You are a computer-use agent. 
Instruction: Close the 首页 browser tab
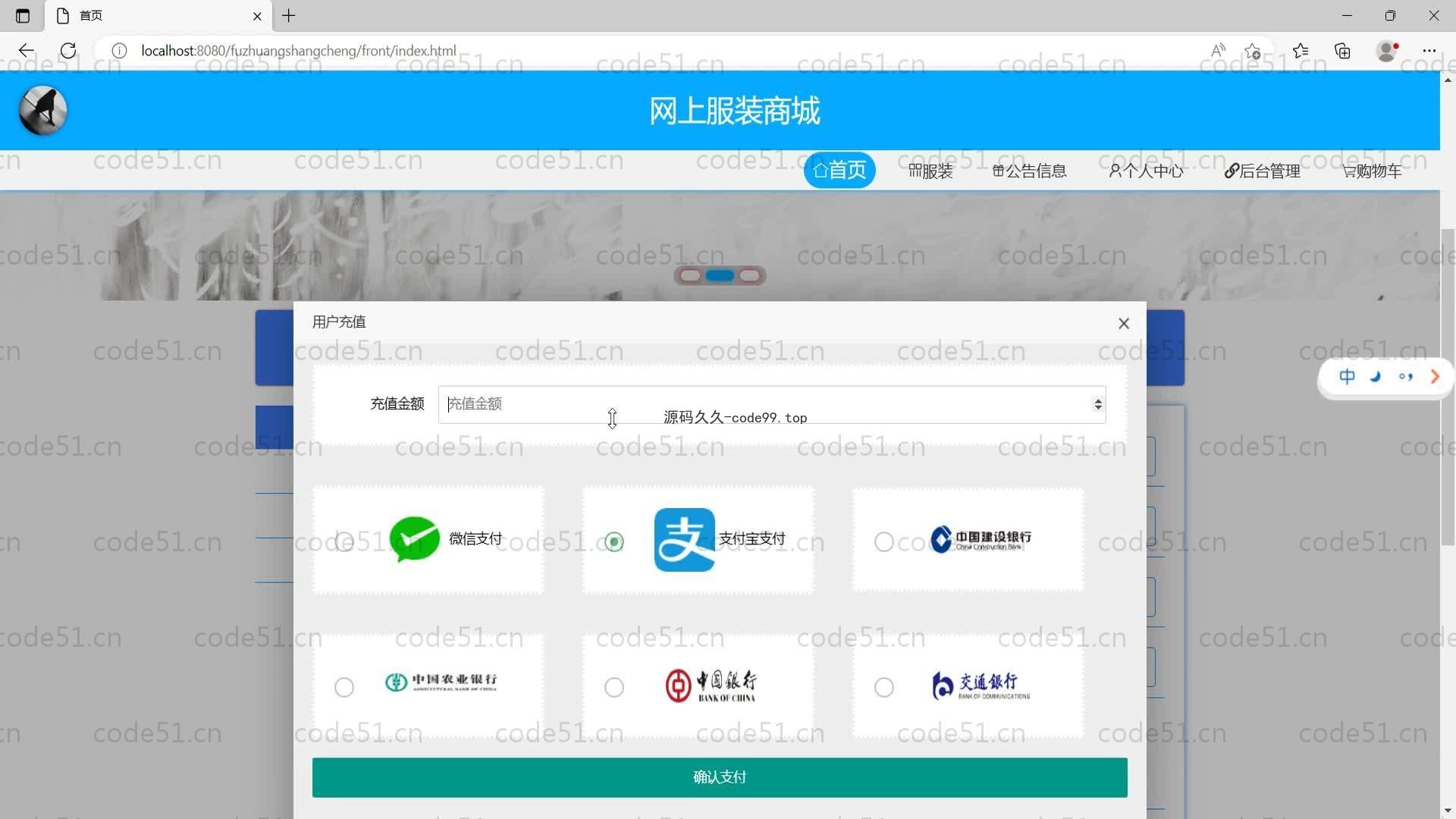257,16
